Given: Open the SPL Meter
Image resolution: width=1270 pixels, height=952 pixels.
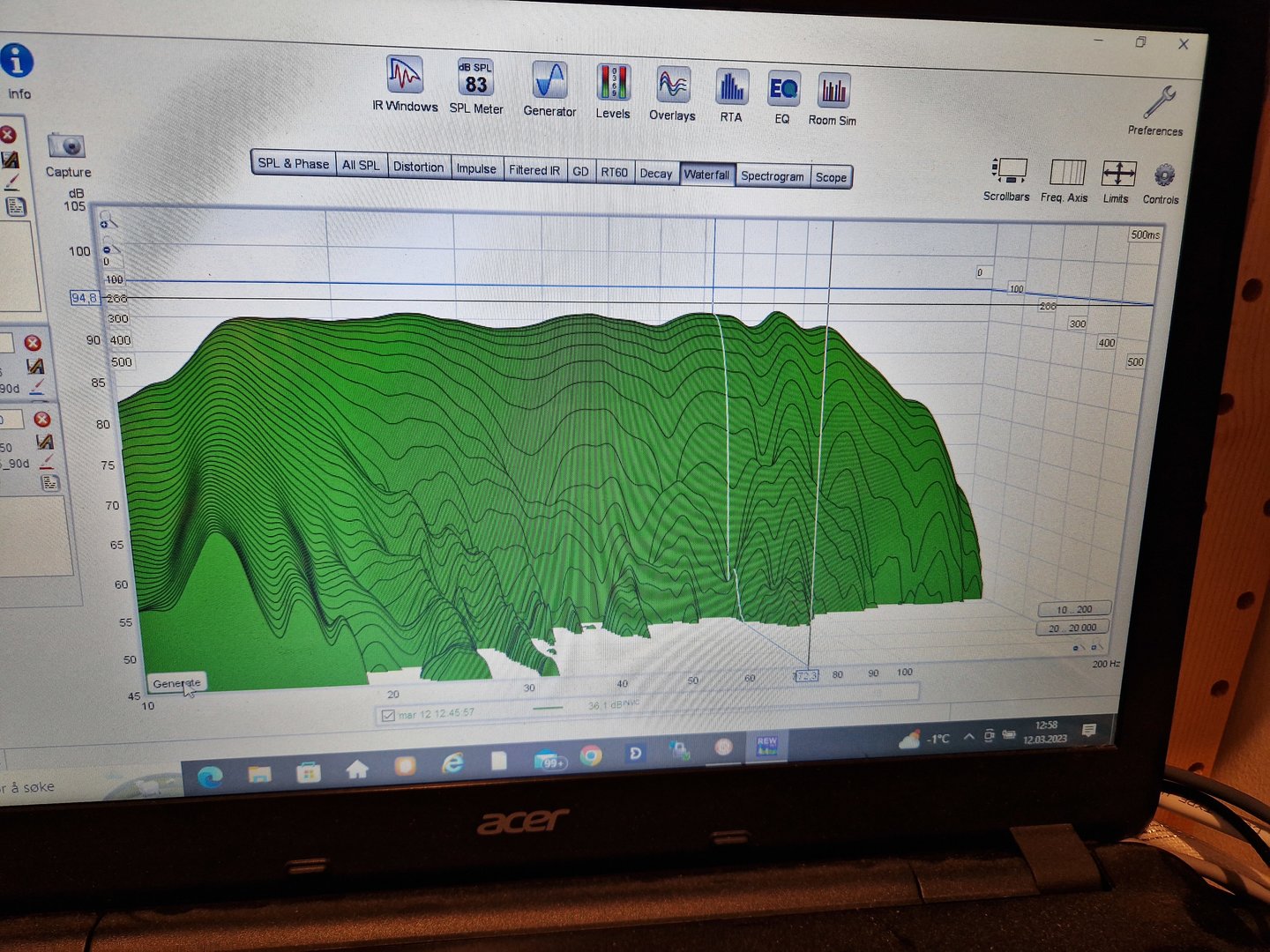Looking at the screenshot, I should (x=475, y=79).
